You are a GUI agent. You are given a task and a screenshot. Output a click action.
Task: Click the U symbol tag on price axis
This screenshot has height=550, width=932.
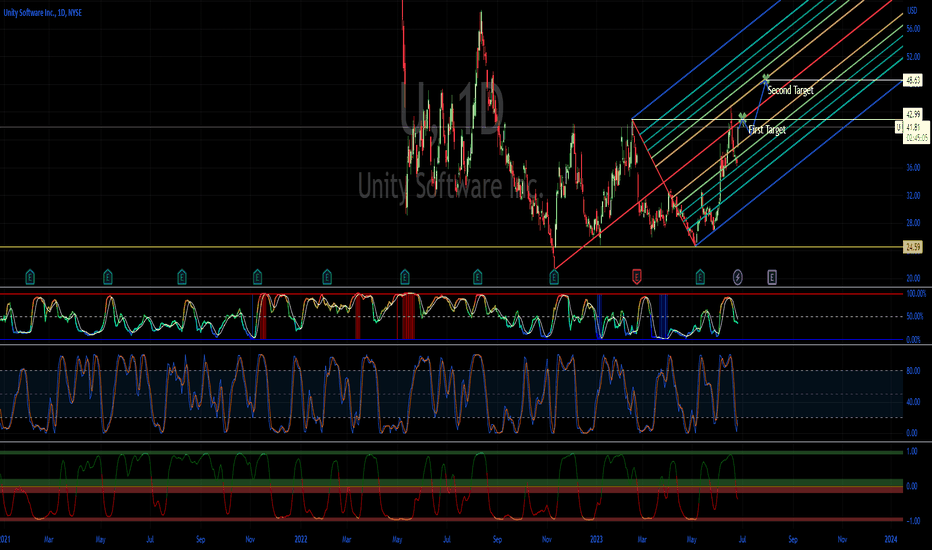tap(899, 127)
